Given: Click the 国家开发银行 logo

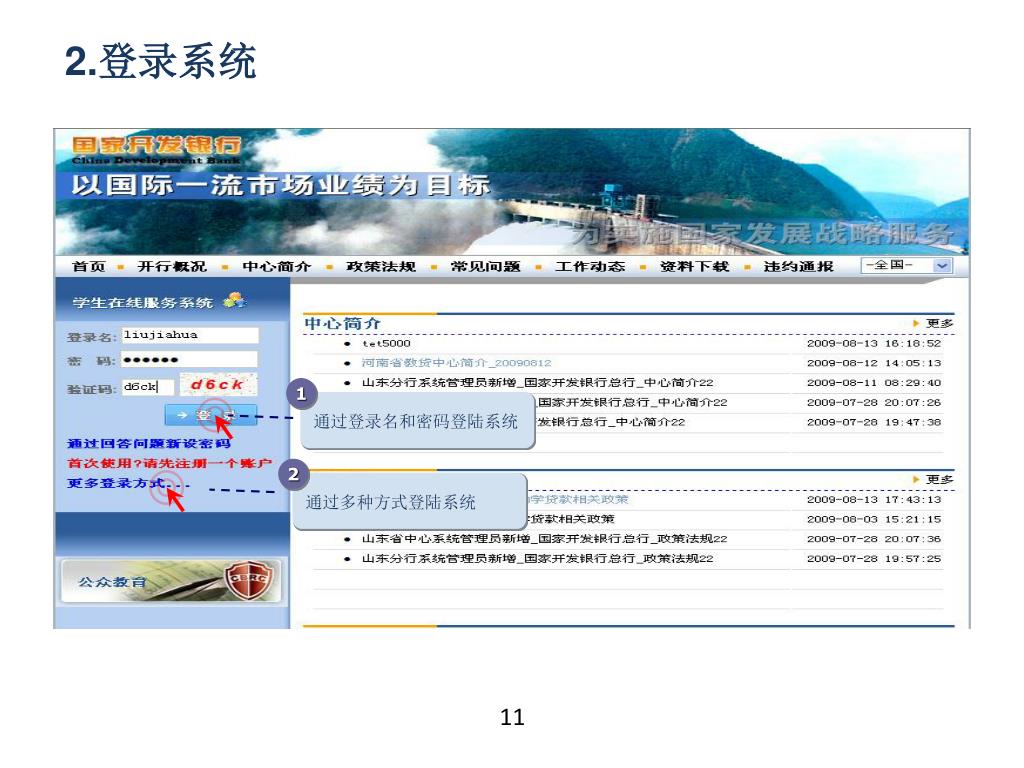Looking at the screenshot, I should click(157, 150).
